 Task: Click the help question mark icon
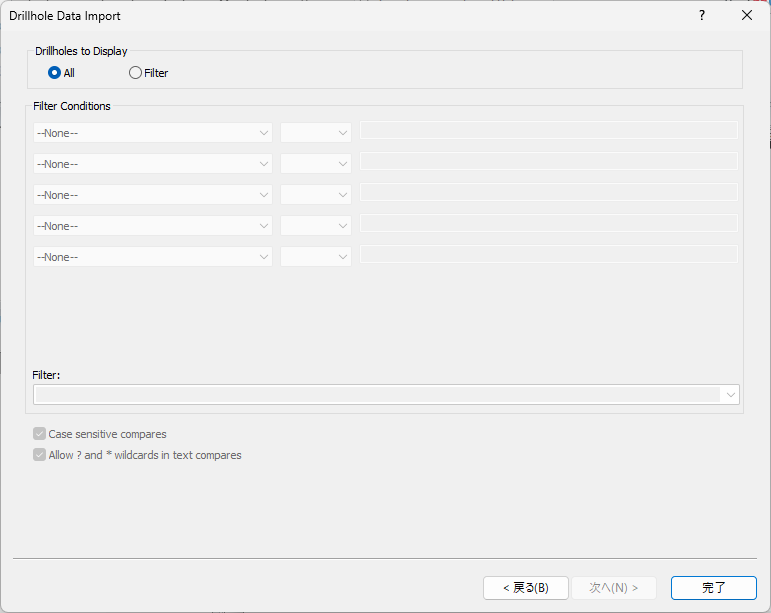click(x=702, y=16)
